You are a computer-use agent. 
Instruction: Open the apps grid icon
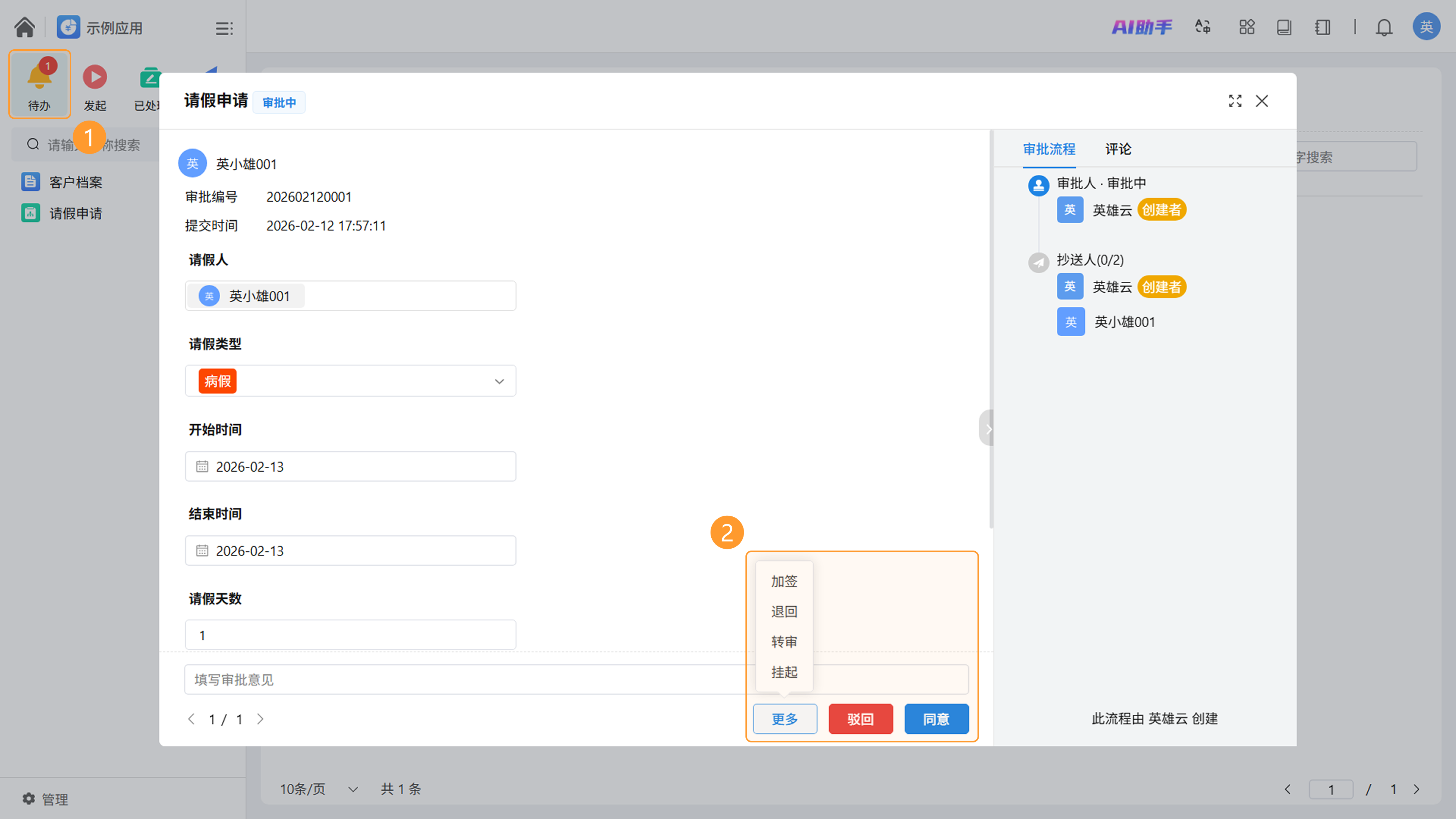pyautogui.click(x=1246, y=27)
